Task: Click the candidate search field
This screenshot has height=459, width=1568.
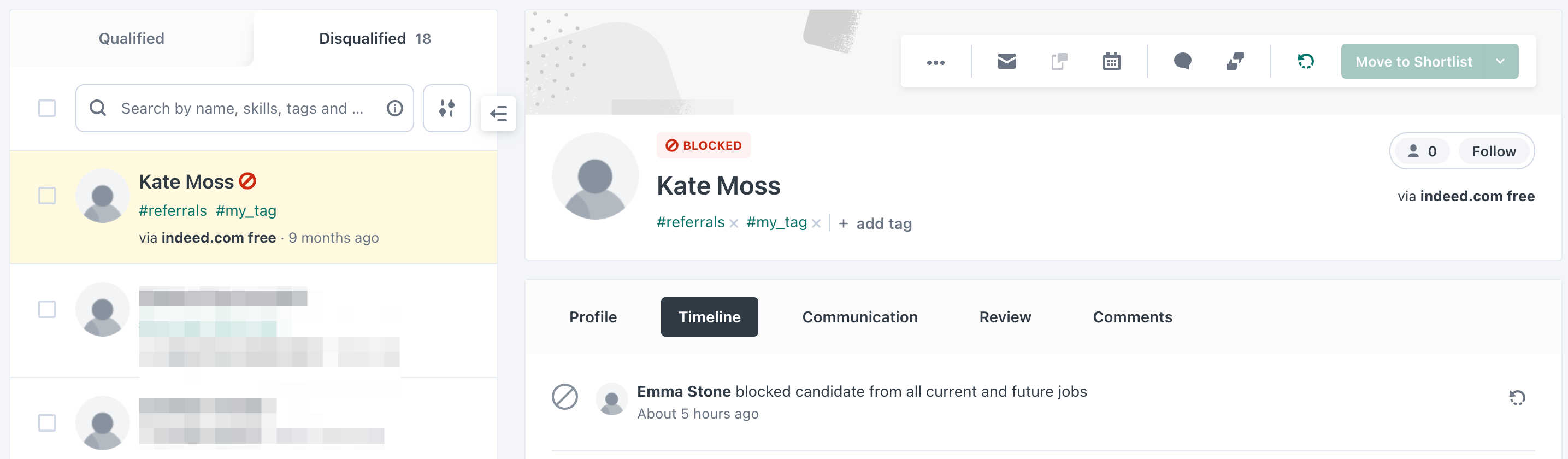Action: point(241,108)
